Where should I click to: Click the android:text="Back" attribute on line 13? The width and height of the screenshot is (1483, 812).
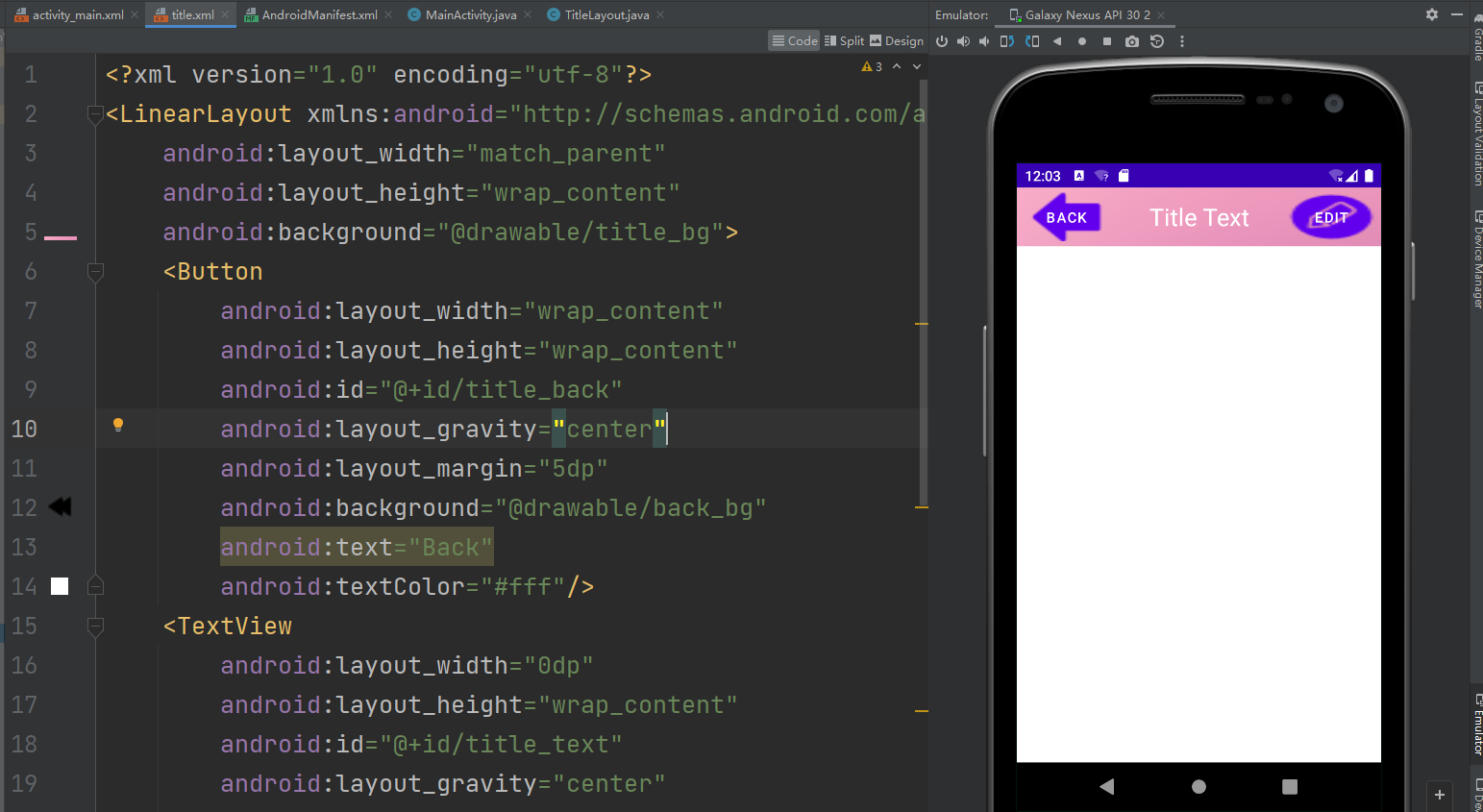[357, 547]
